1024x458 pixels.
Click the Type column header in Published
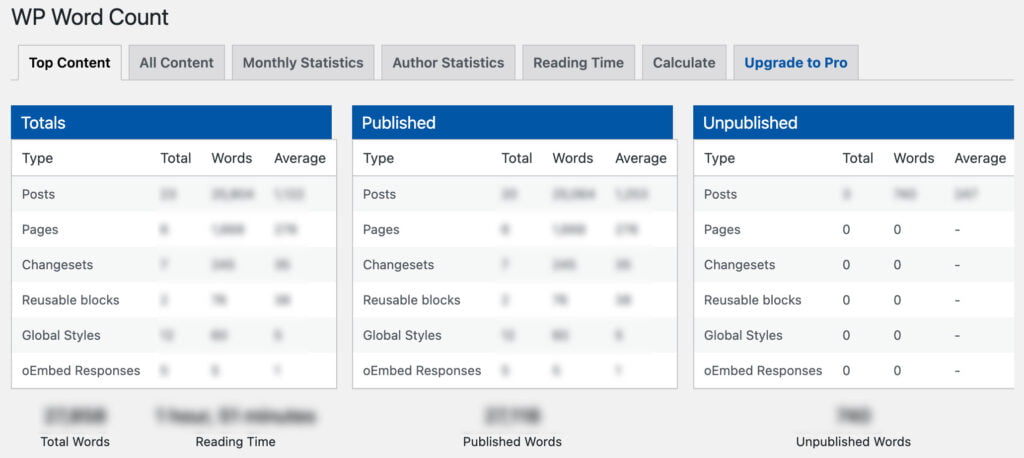coord(378,158)
